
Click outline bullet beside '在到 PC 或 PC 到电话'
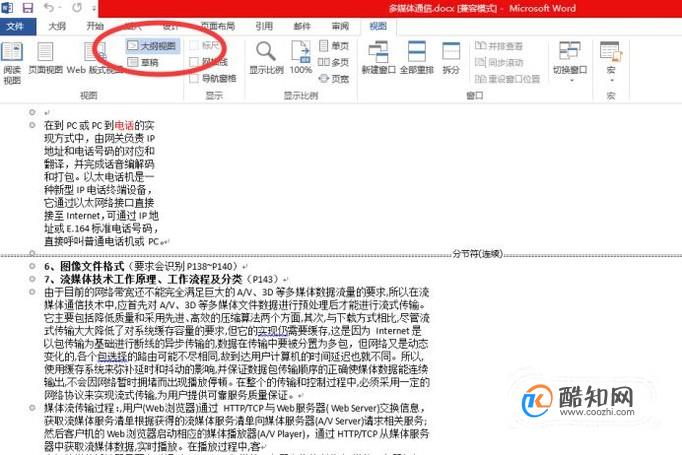tap(32, 125)
